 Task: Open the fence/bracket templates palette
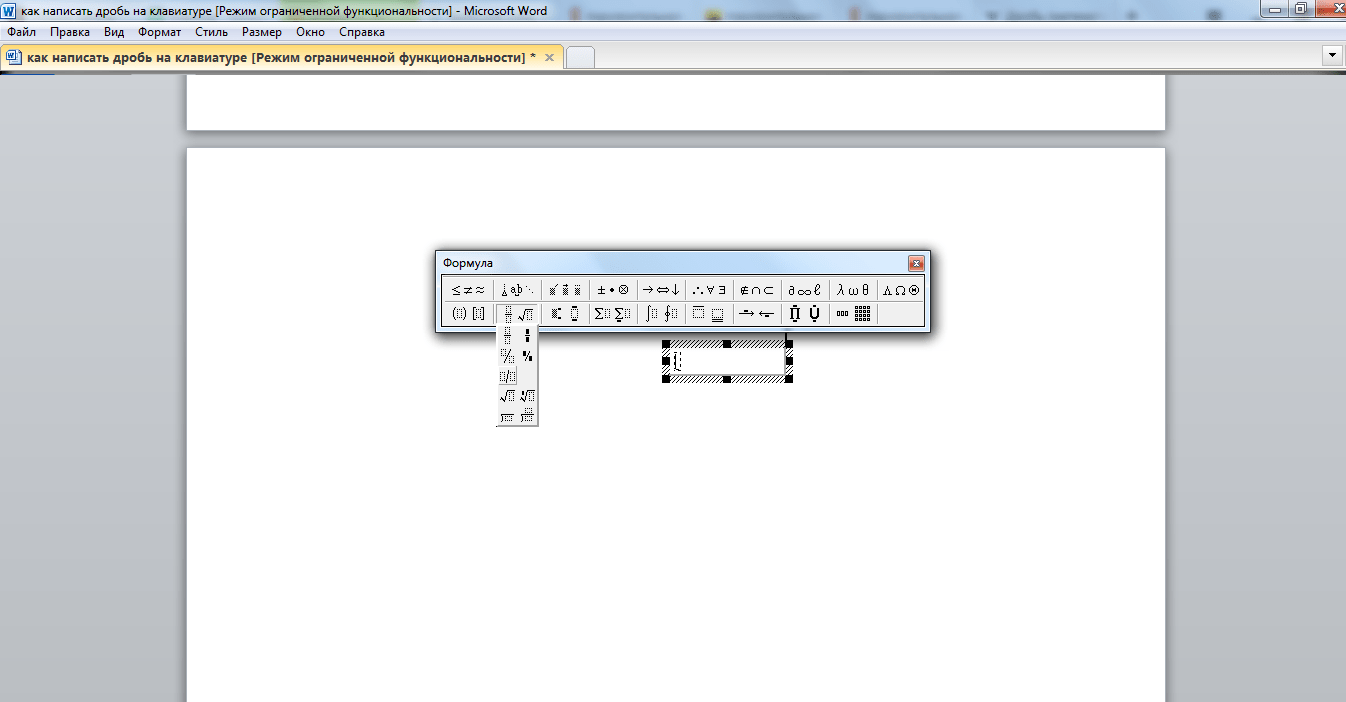pos(468,314)
